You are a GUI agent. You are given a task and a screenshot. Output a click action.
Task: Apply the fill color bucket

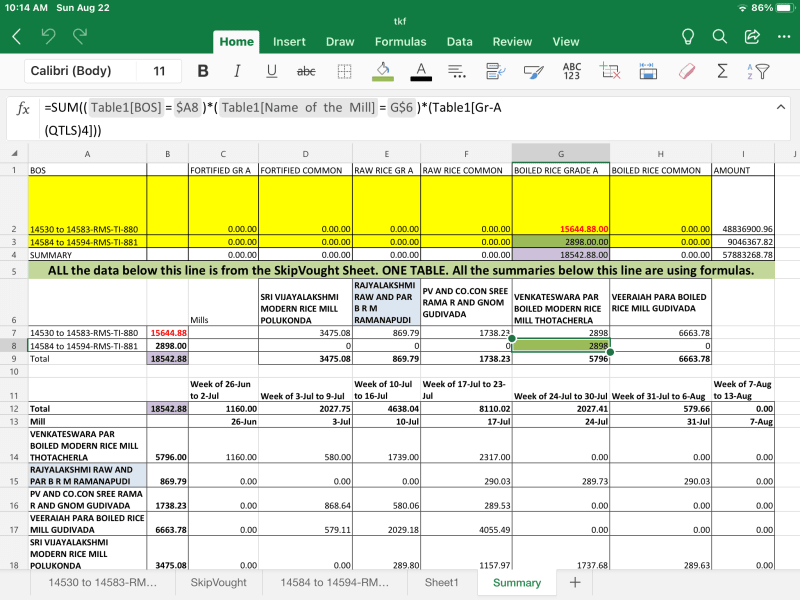pyautogui.click(x=383, y=71)
